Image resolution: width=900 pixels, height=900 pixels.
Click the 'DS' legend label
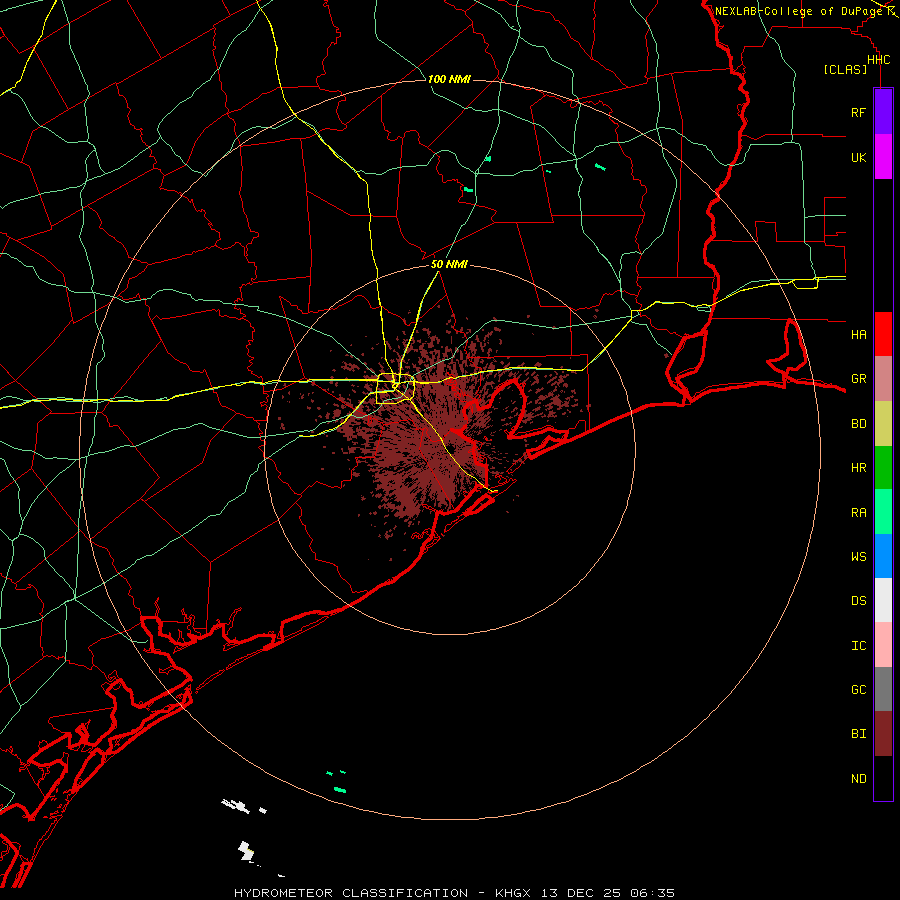pos(858,601)
